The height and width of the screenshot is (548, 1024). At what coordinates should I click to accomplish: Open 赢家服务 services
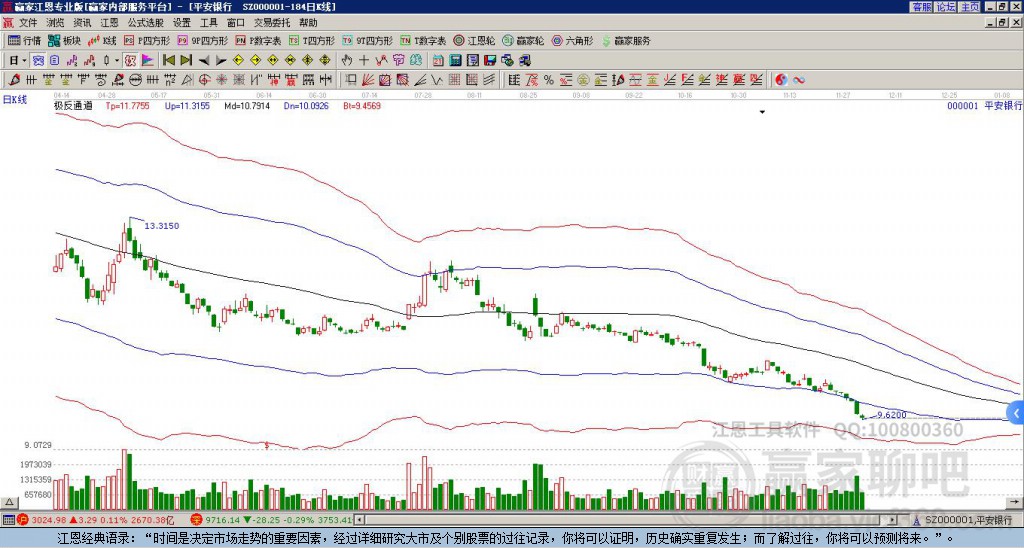coord(626,41)
